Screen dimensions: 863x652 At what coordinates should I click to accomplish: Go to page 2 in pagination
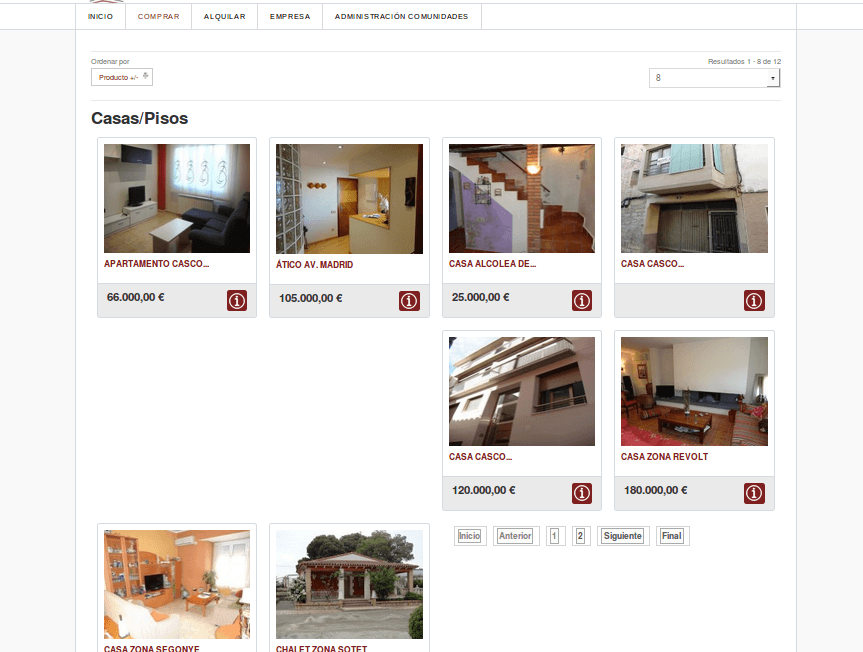[581, 536]
